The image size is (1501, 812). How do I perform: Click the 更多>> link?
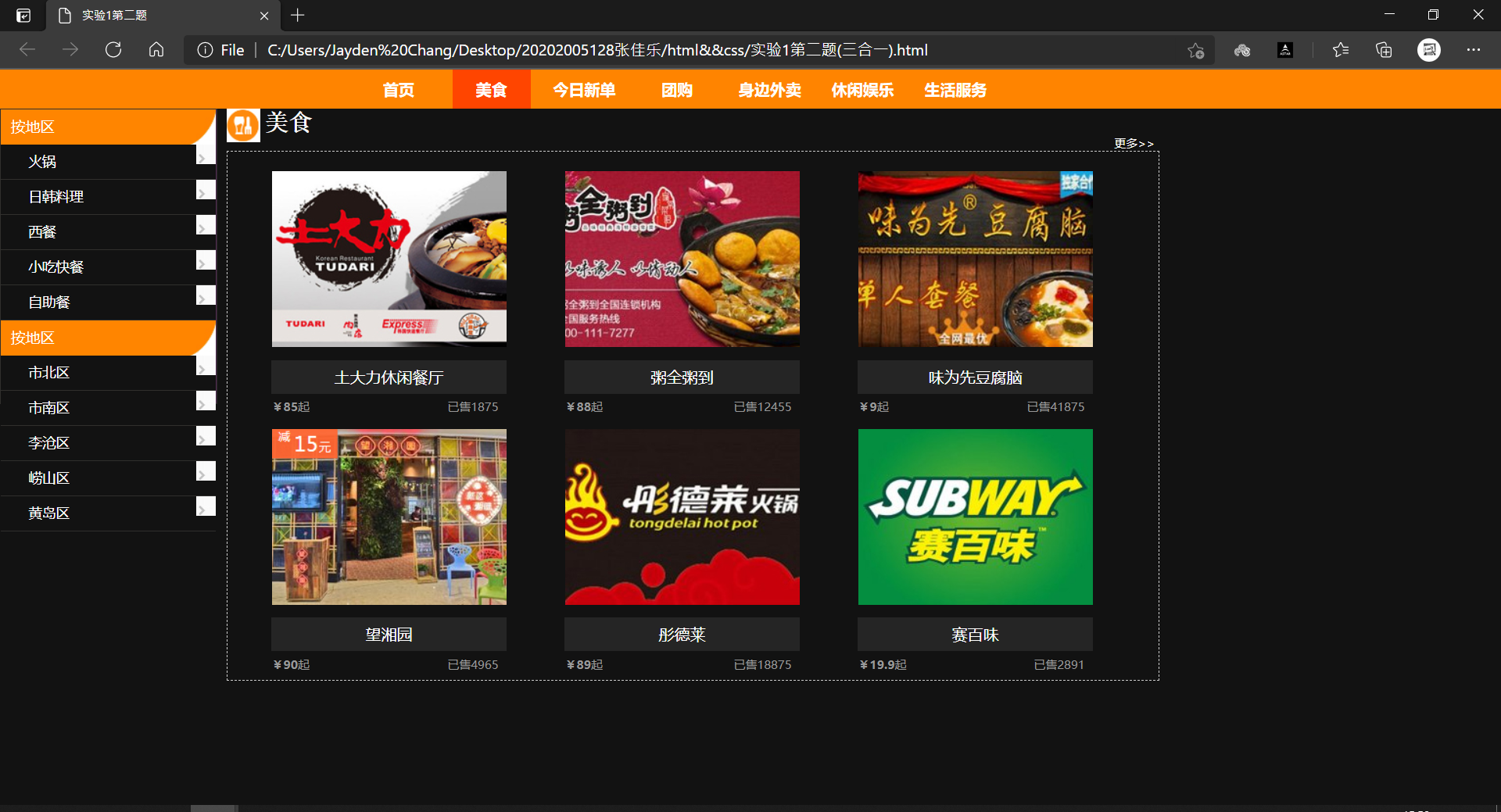[1134, 144]
